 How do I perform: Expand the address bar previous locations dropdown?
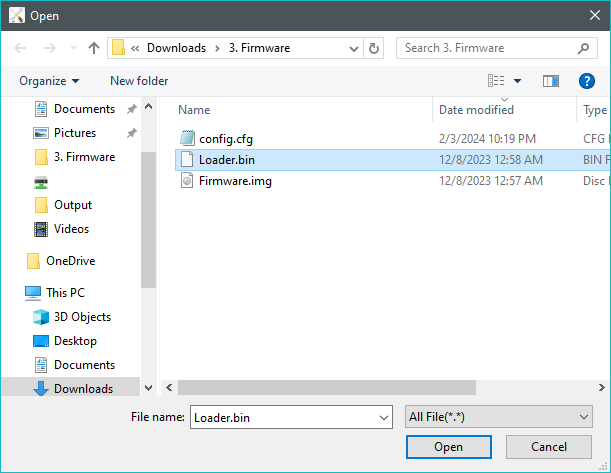(x=354, y=48)
